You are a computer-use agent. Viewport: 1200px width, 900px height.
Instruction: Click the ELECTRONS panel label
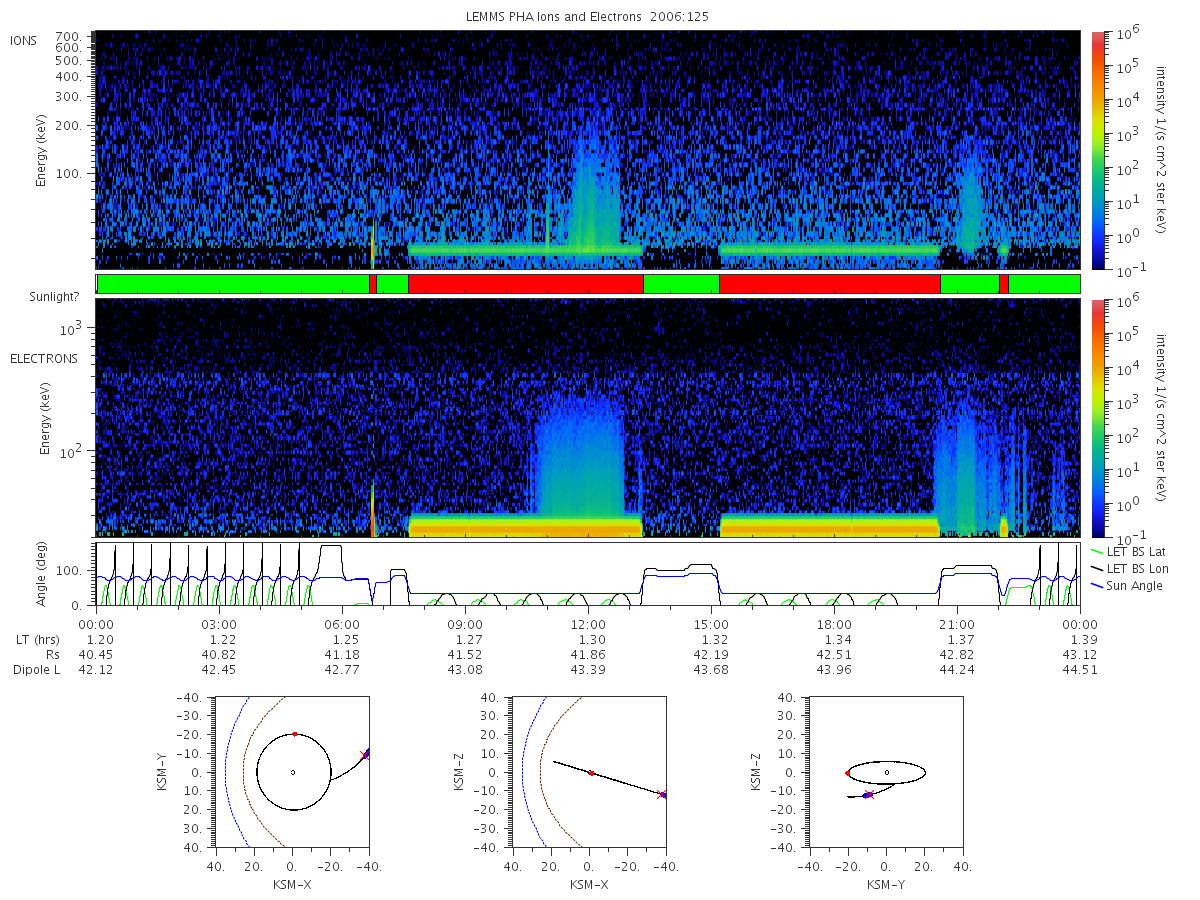click(44, 358)
